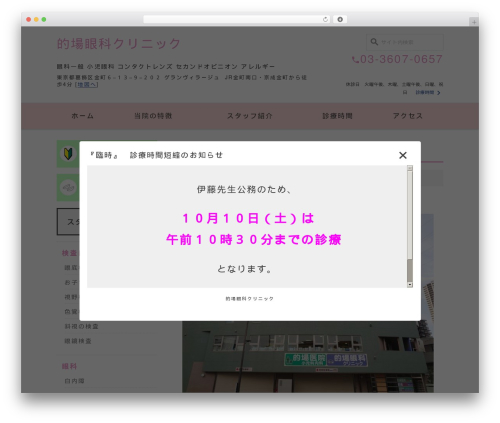This screenshot has height=423, width=500.
Task: Open the ホーム menu item
Action: [82, 116]
